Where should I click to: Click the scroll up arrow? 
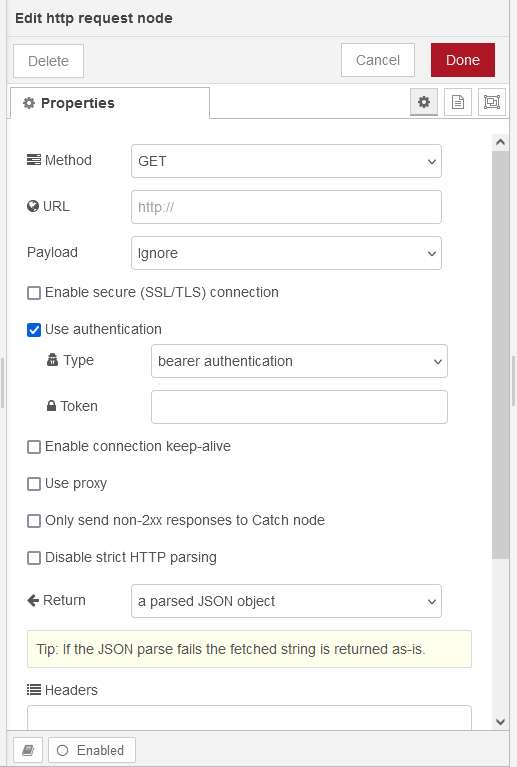point(500,142)
